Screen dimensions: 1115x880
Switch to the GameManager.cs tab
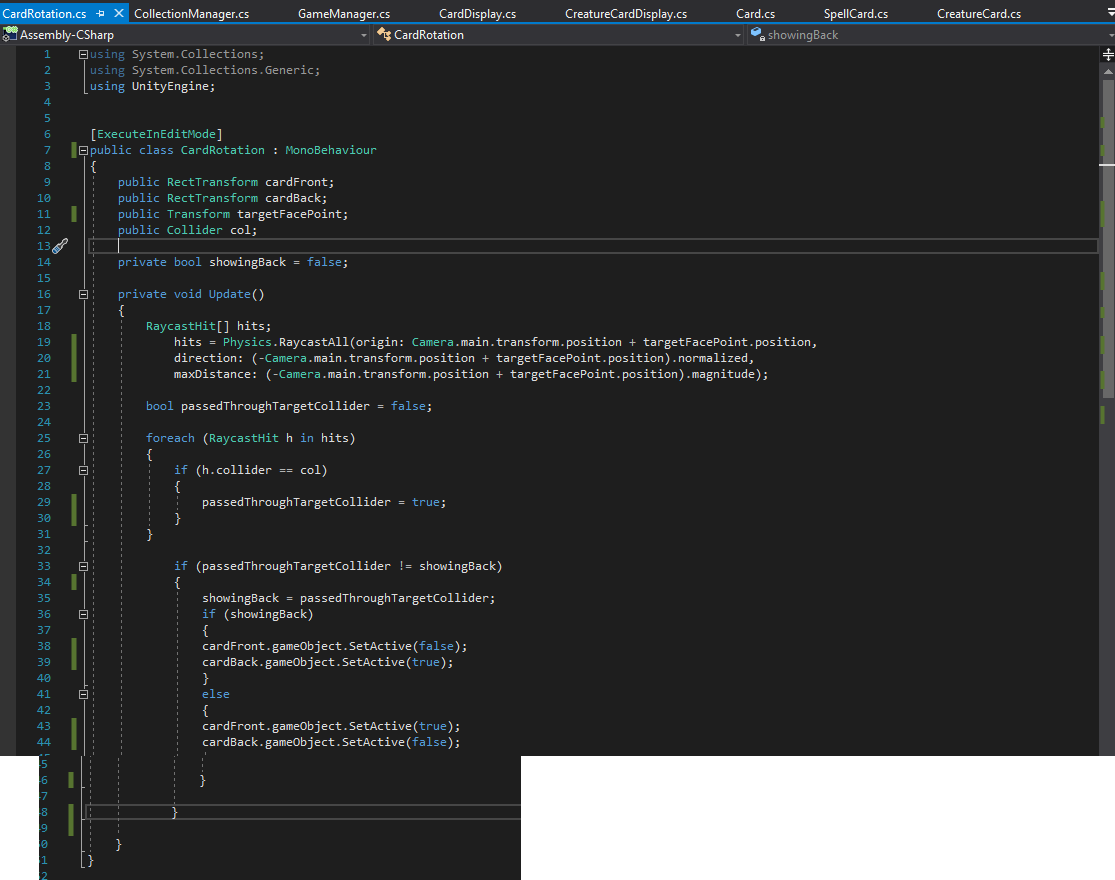344,14
